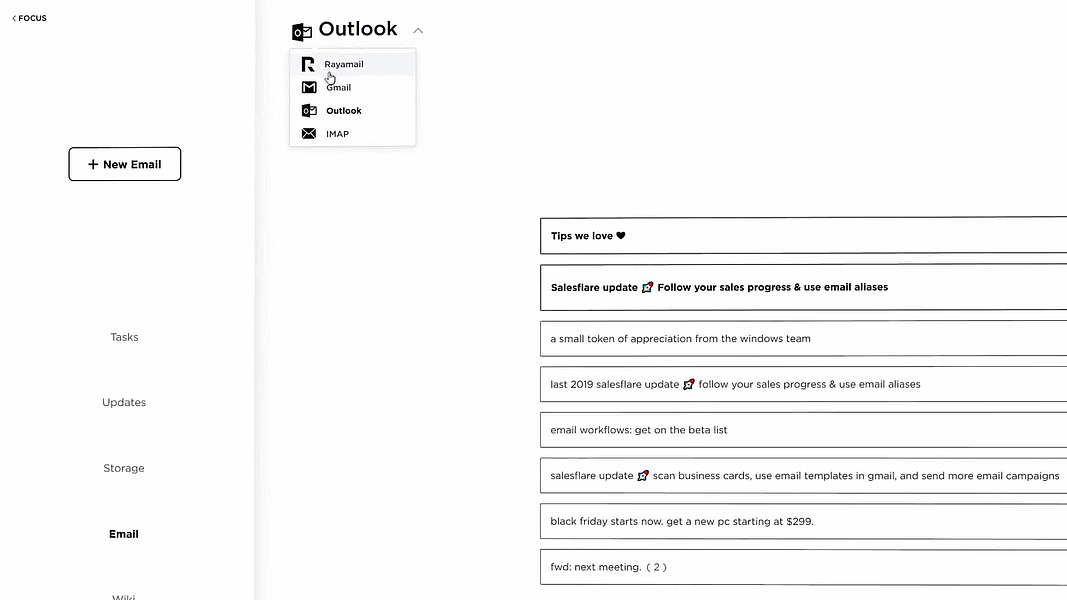Screen dimensions: 1067x600
Task: Click the New Email button
Action: pos(125,164)
